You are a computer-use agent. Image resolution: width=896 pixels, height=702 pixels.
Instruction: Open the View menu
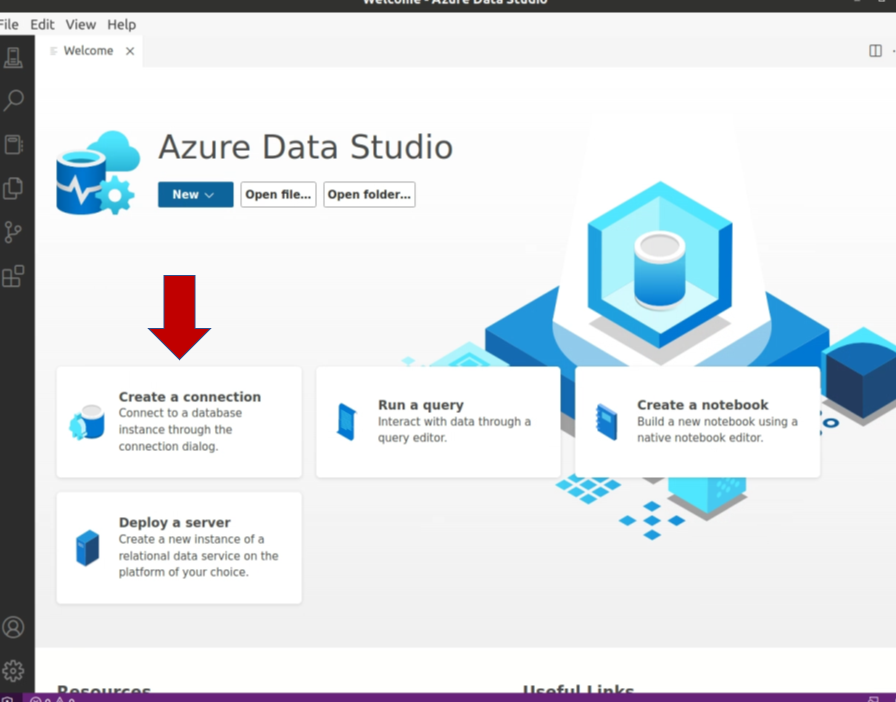(81, 25)
